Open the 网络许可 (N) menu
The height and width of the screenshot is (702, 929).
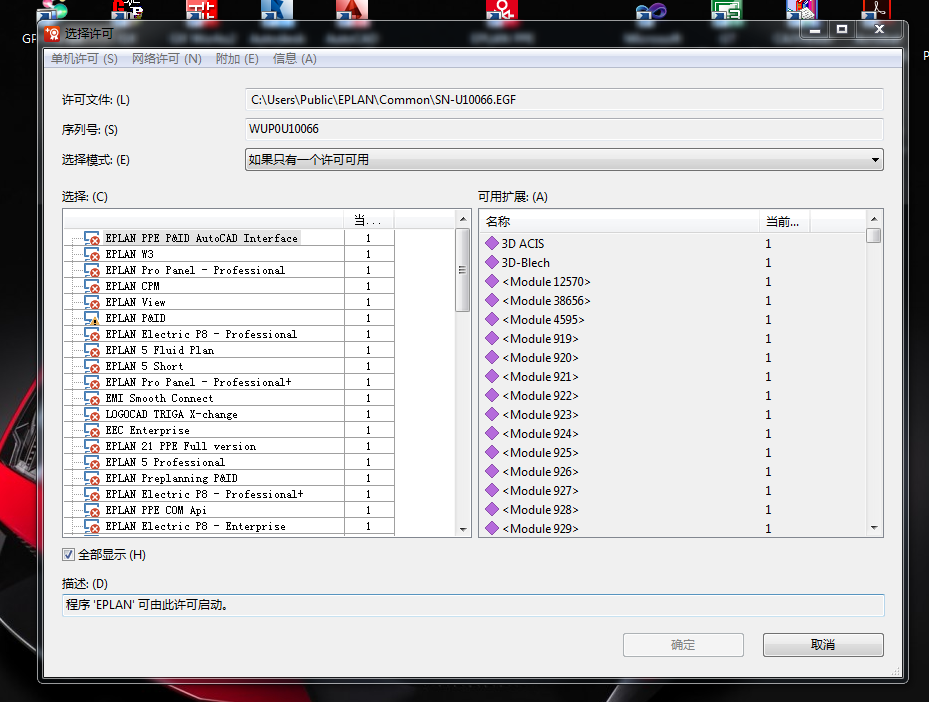(x=166, y=59)
